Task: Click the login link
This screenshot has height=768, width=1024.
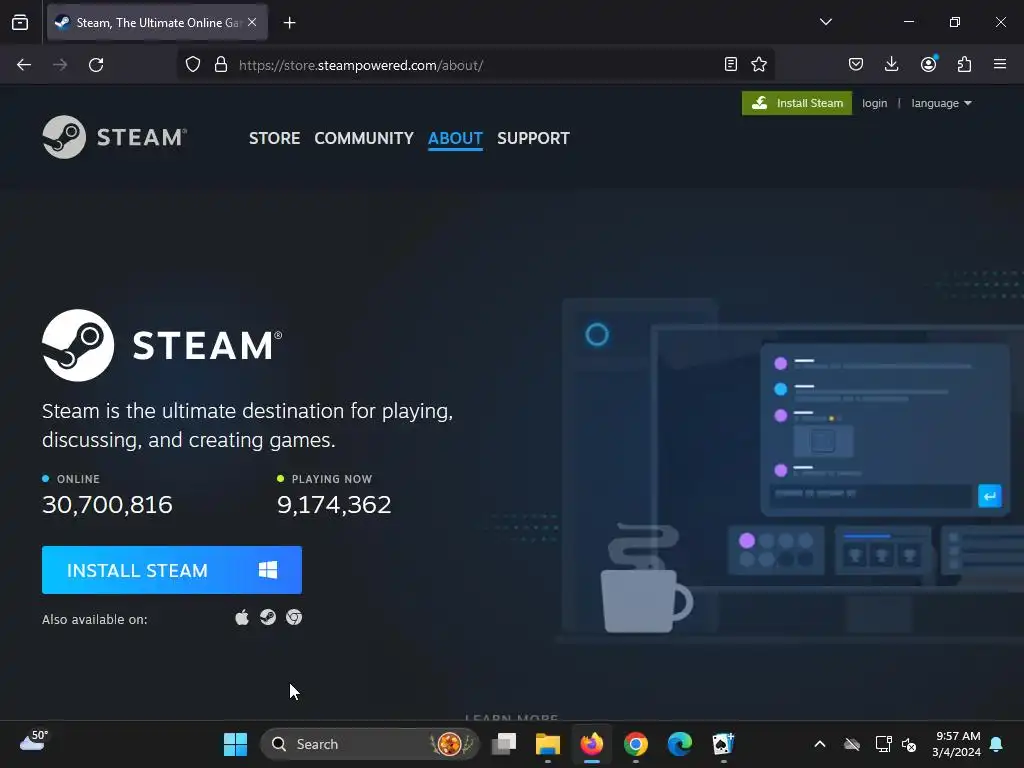Action: (x=874, y=103)
